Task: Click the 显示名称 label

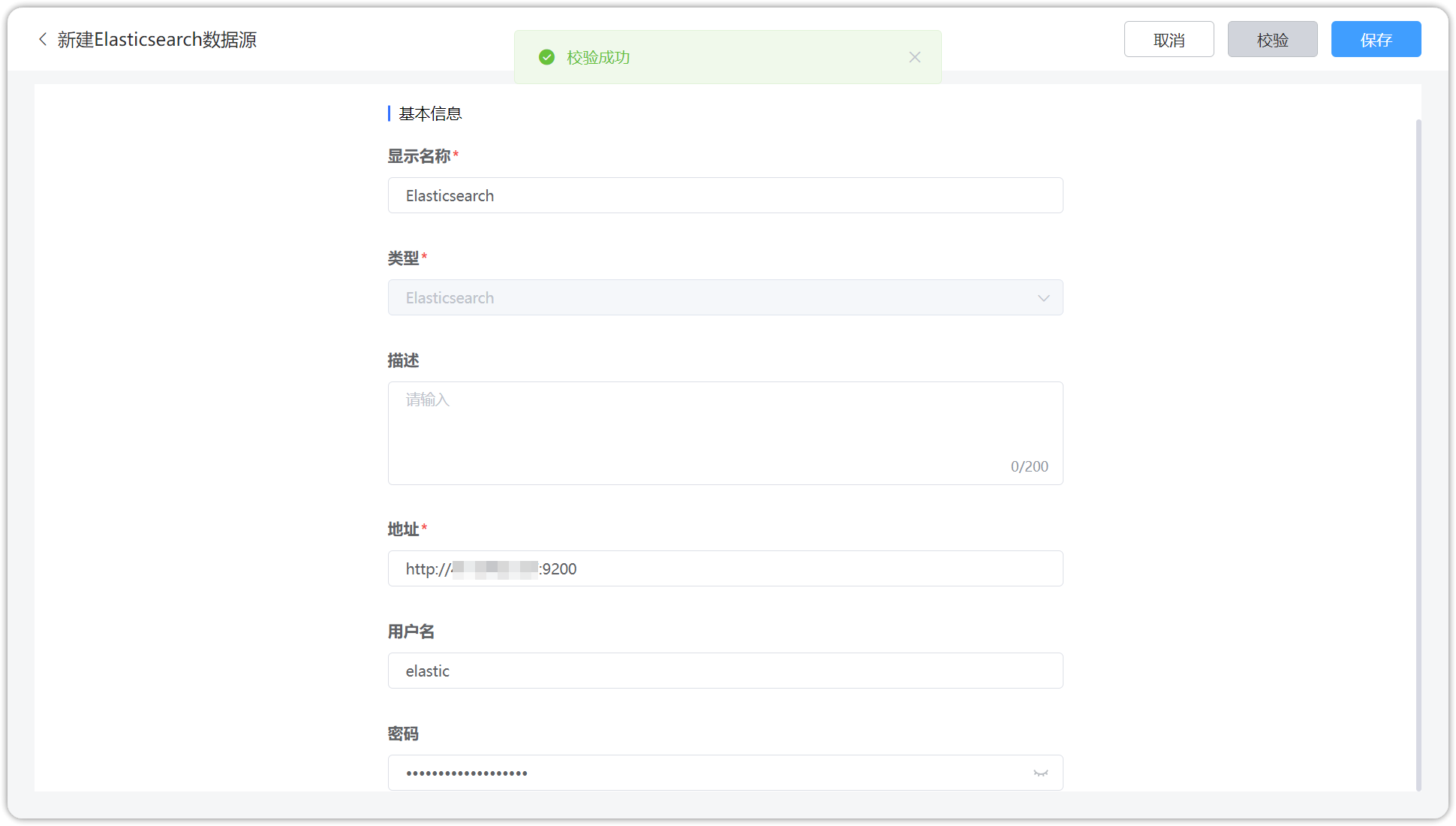Action: tap(419, 156)
